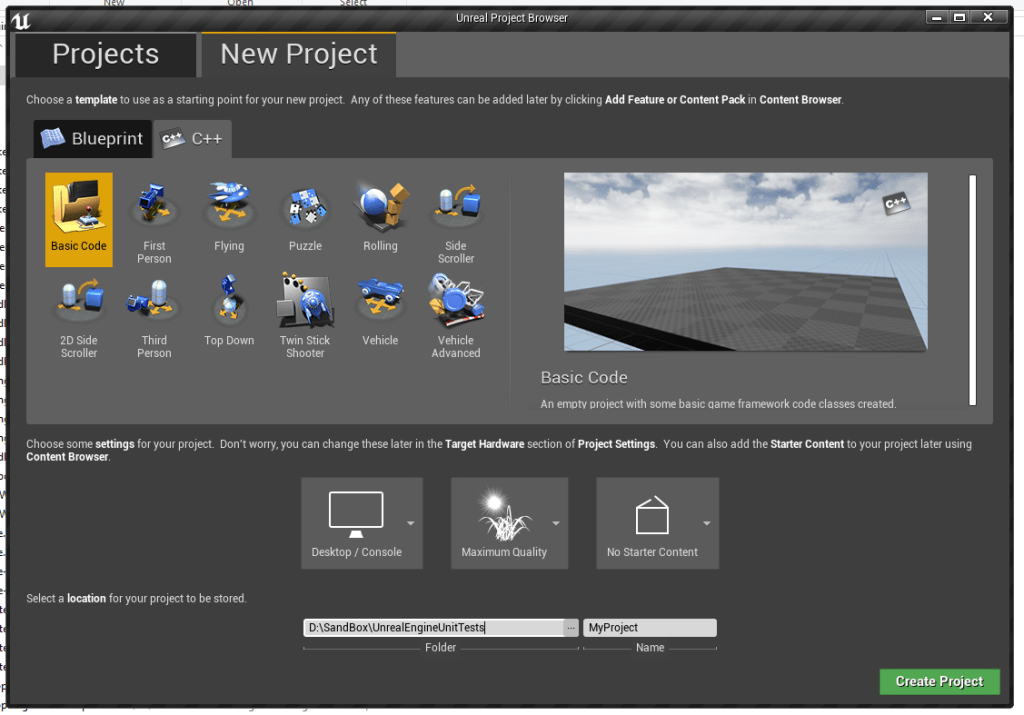The width and height of the screenshot is (1024, 715).
Task: Expand the No Starter Content dropdown arrow
Action: (x=707, y=523)
